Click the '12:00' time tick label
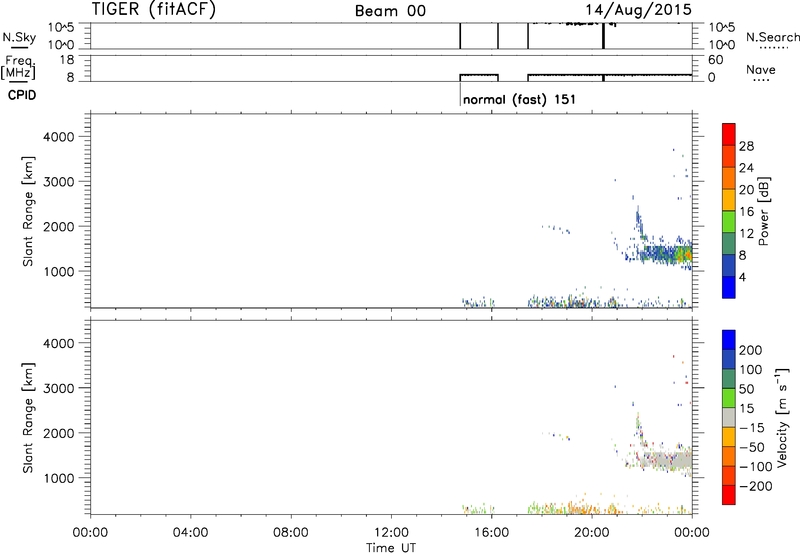 [x=391, y=533]
